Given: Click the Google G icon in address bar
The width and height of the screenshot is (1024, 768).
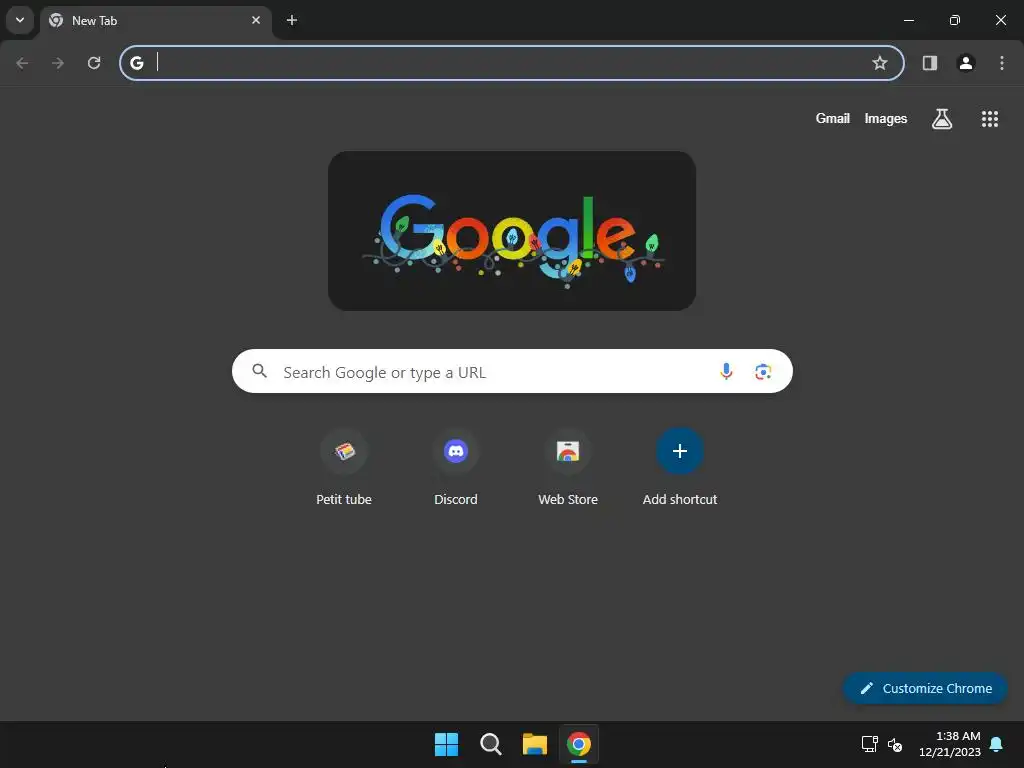Looking at the screenshot, I should pyautogui.click(x=136, y=63).
